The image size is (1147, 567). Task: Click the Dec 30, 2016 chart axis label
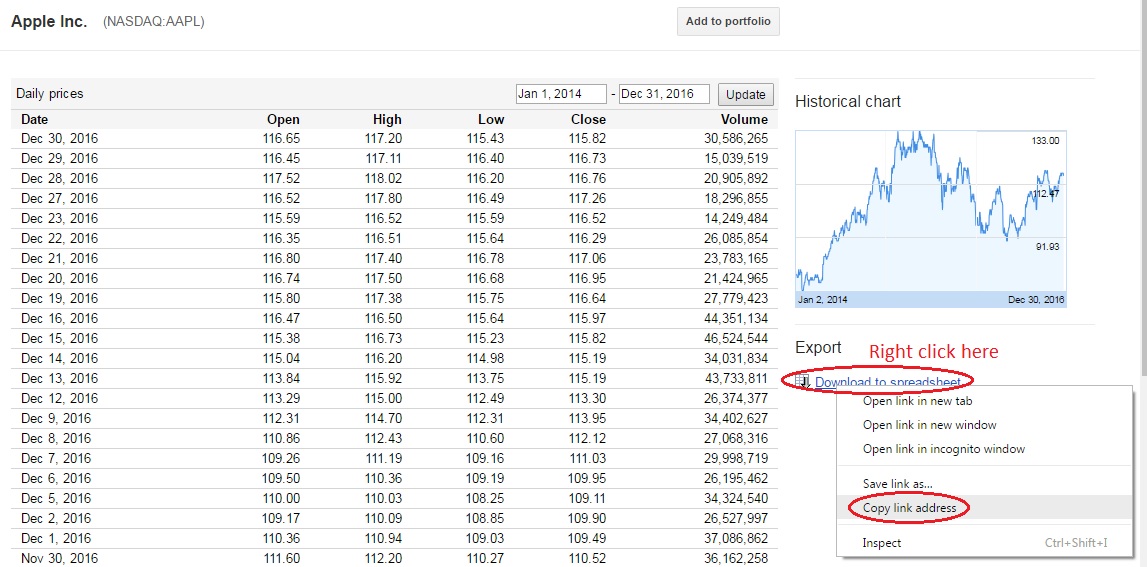coord(1036,300)
